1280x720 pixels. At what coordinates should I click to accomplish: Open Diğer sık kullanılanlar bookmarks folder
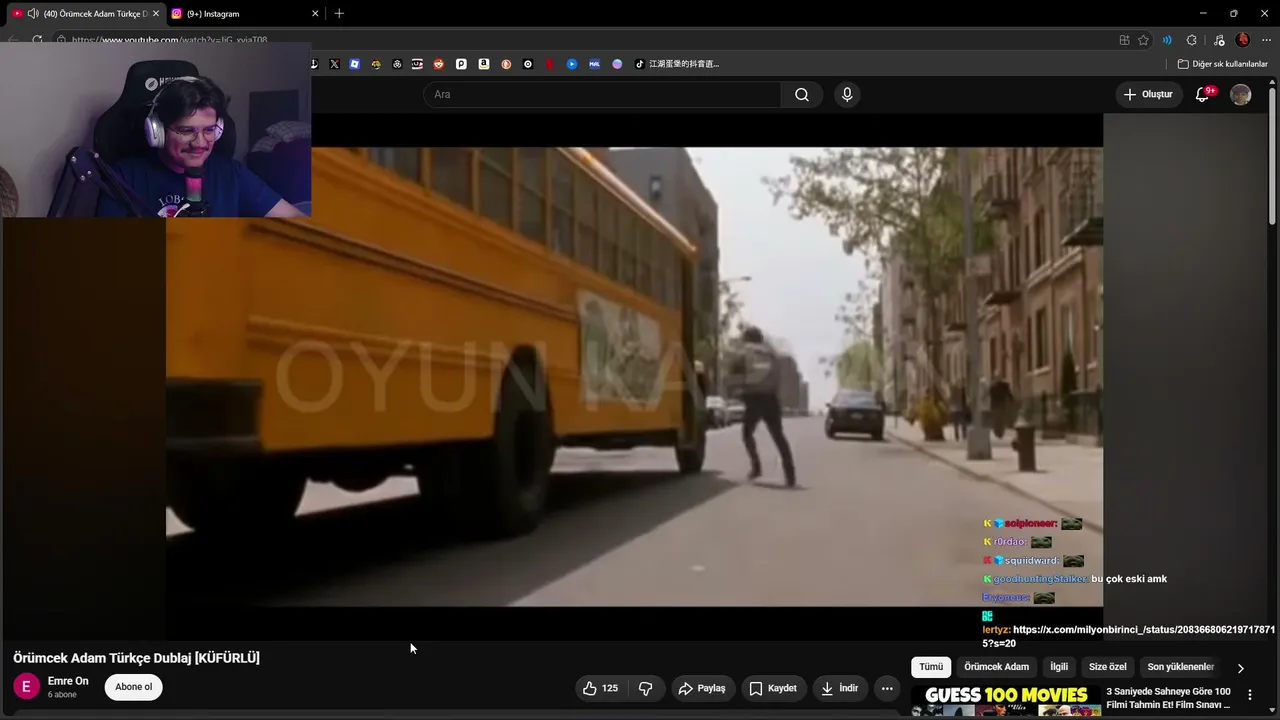pos(1222,64)
